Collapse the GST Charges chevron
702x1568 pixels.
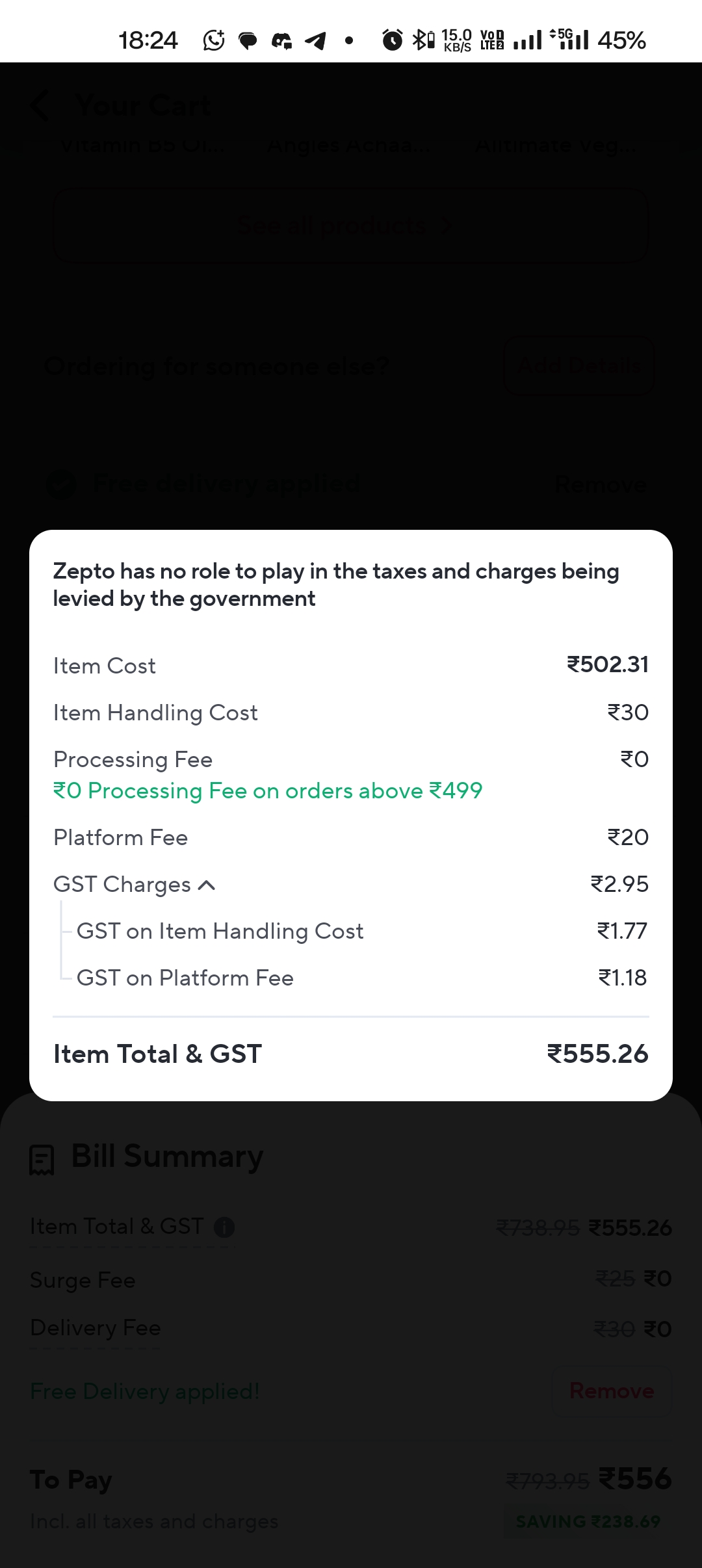[x=206, y=885]
